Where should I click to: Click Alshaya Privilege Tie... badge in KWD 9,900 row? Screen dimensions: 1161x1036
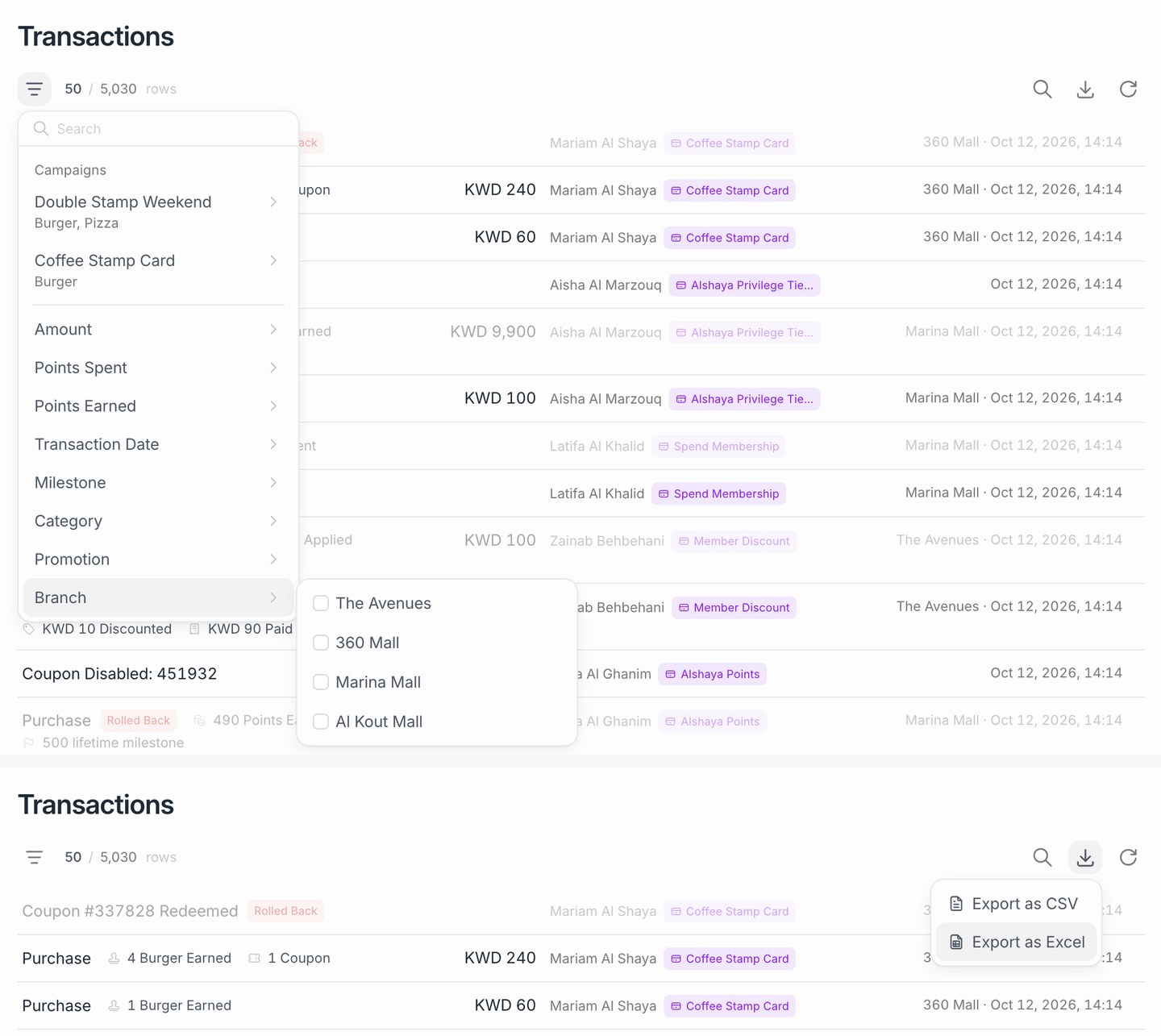744,332
